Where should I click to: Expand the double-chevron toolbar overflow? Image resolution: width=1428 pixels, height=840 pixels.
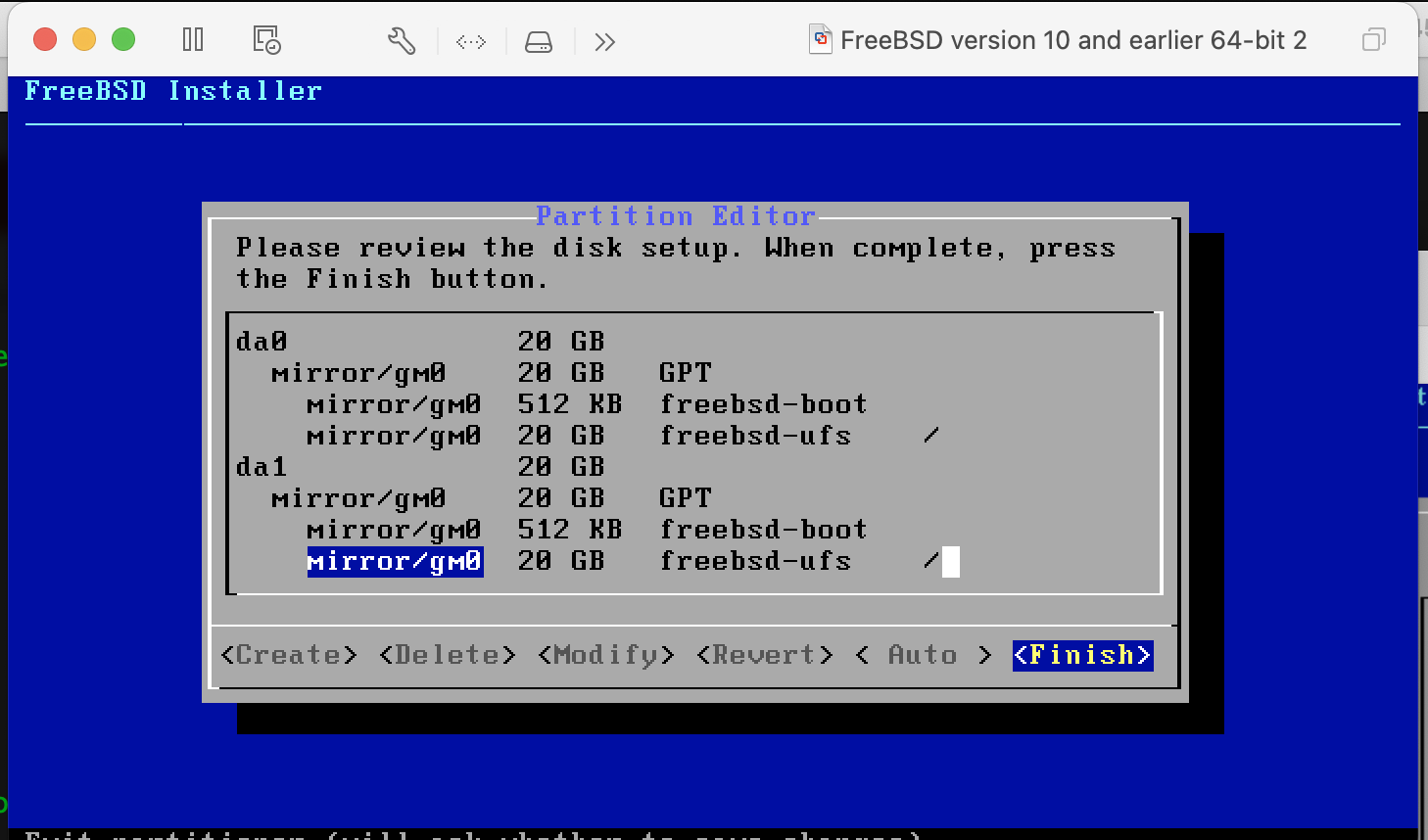pyautogui.click(x=604, y=41)
